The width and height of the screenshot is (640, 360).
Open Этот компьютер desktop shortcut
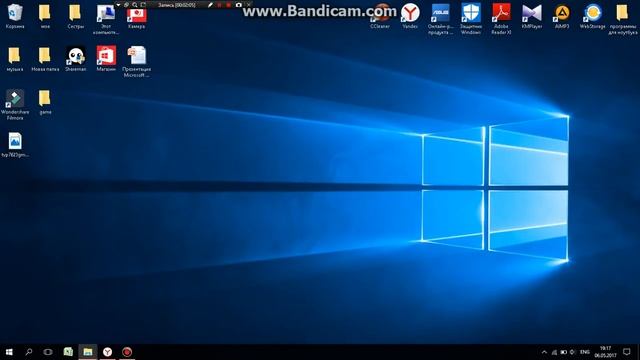click(x=106, y=18)
